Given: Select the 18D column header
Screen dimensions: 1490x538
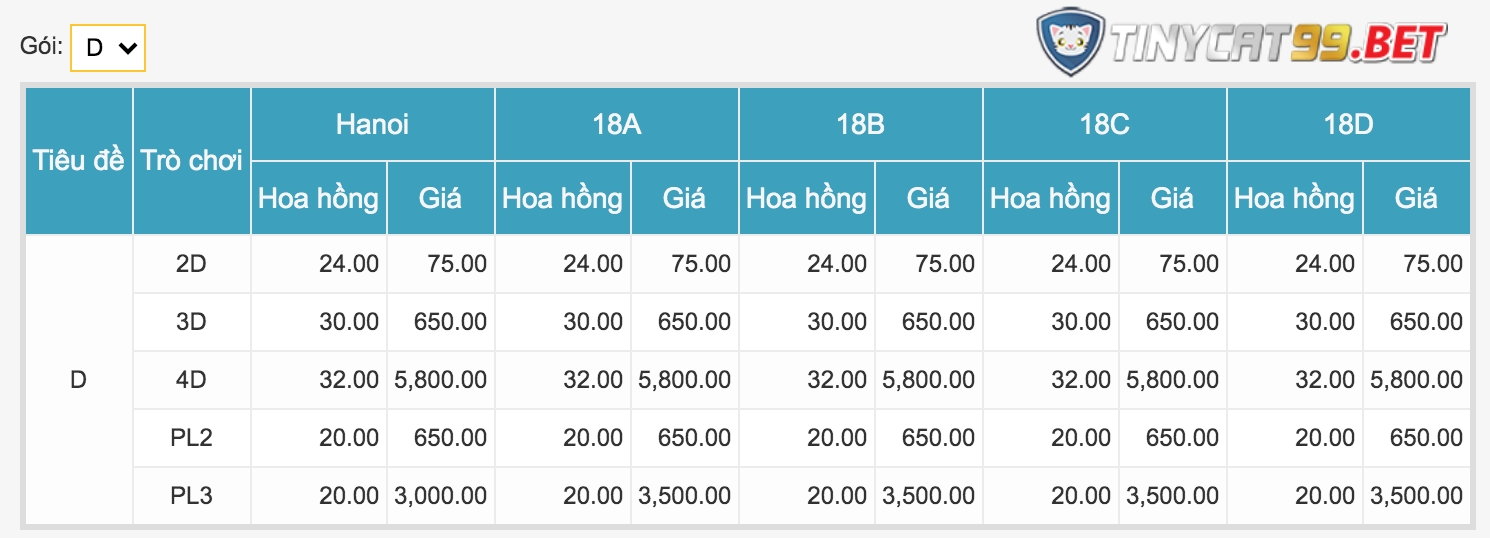Looking at the screenshot, I should click(1348, 124).
